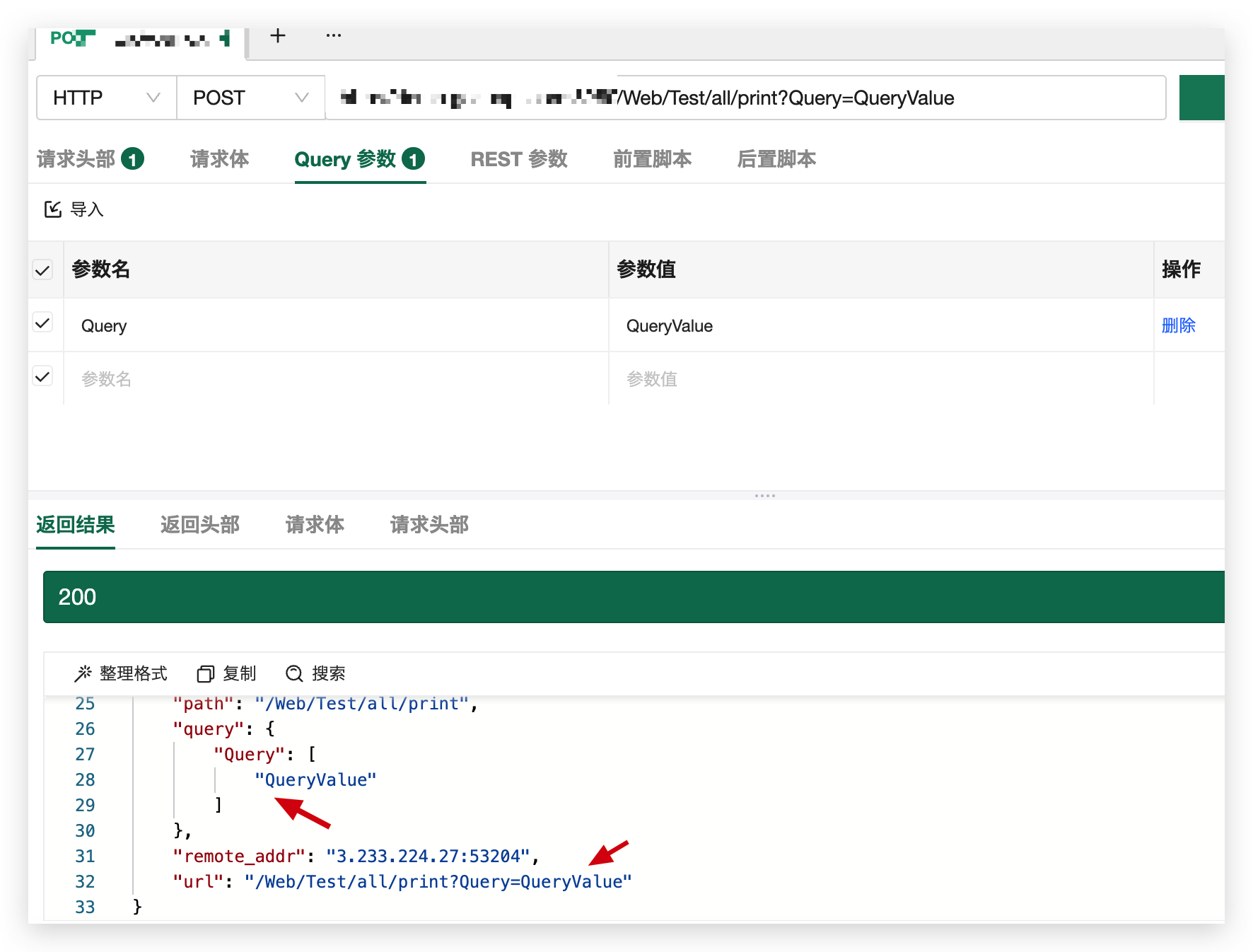Select the Query 参数 tab
The width and height of the screenshot is (1253, 952).
point(360,159)
